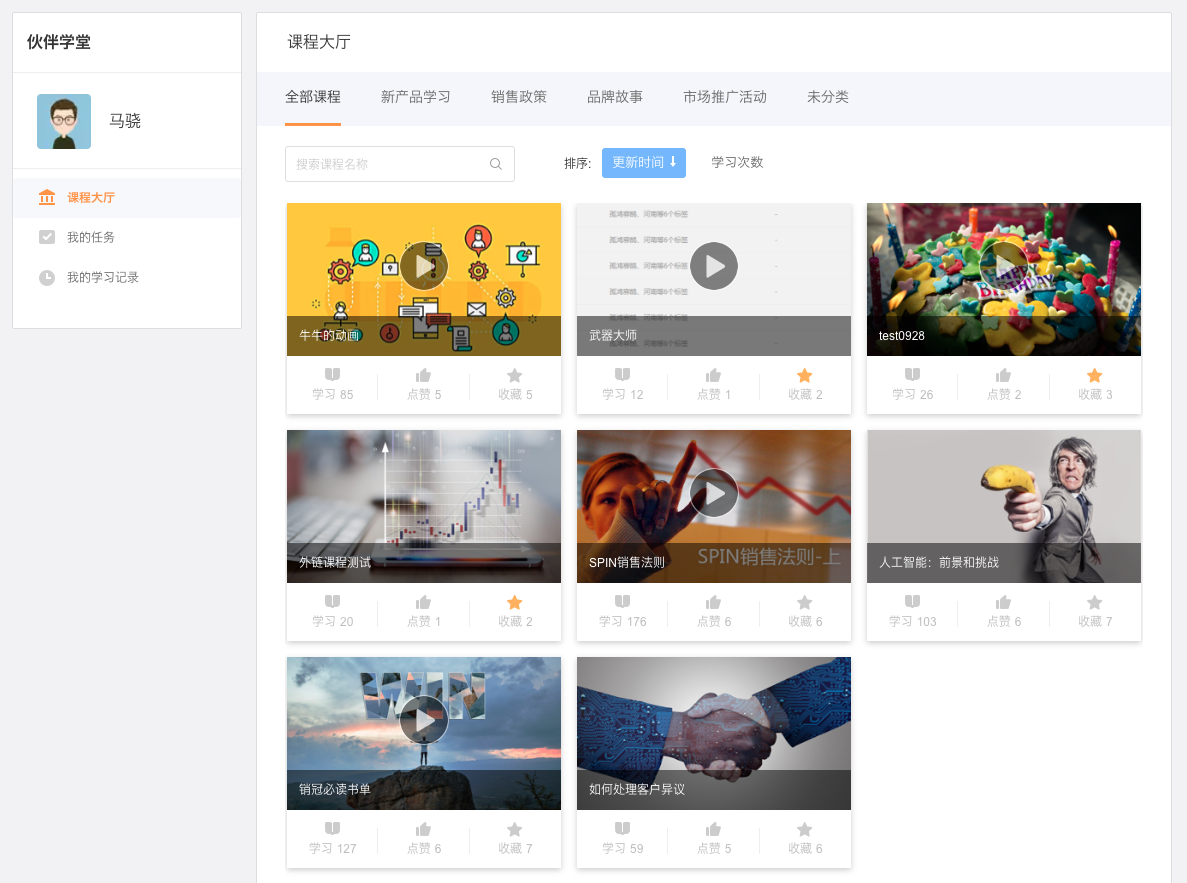The image size is (1187, 883).
Task: Like the 牛牛的动画 course thumbs-up icon
Action: coord(423,376)
